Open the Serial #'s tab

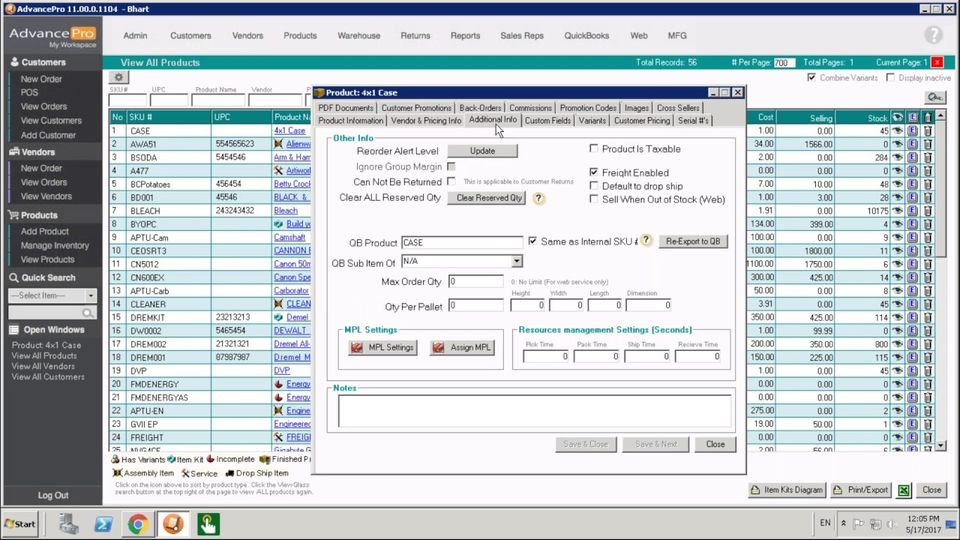click(693, 121)
